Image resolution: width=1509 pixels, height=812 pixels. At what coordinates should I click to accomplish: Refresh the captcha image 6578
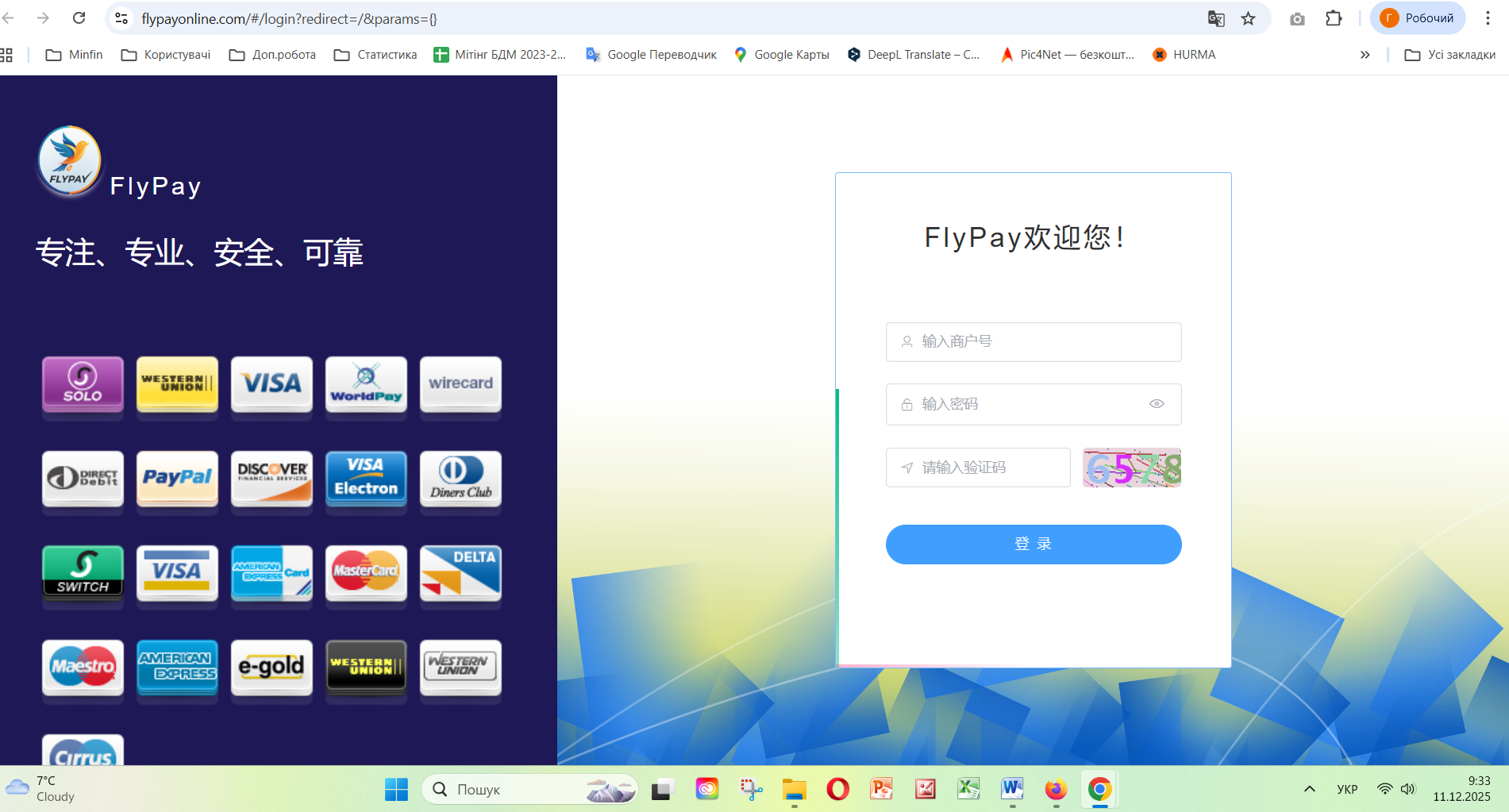pos(1132,468)
